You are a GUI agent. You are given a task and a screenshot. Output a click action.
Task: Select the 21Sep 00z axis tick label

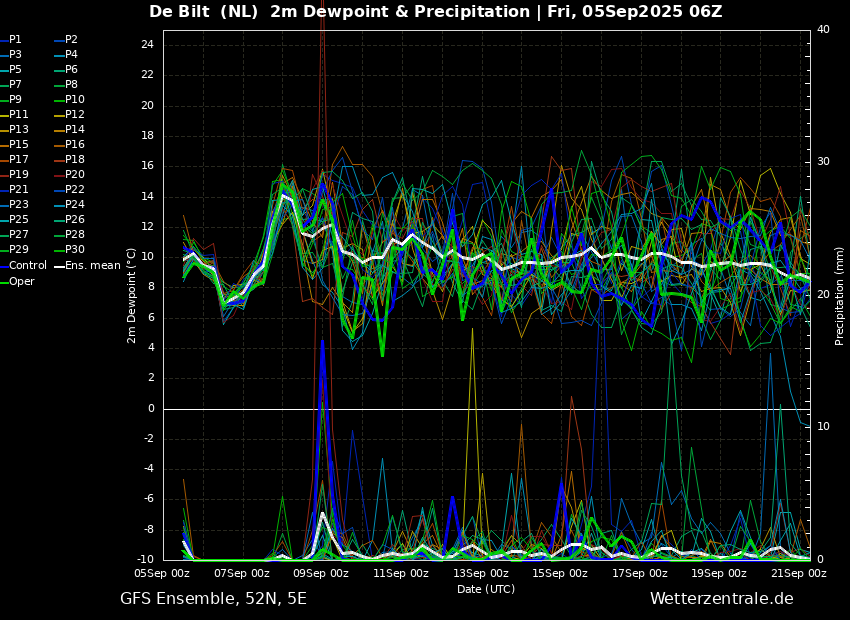click(799, 573)
